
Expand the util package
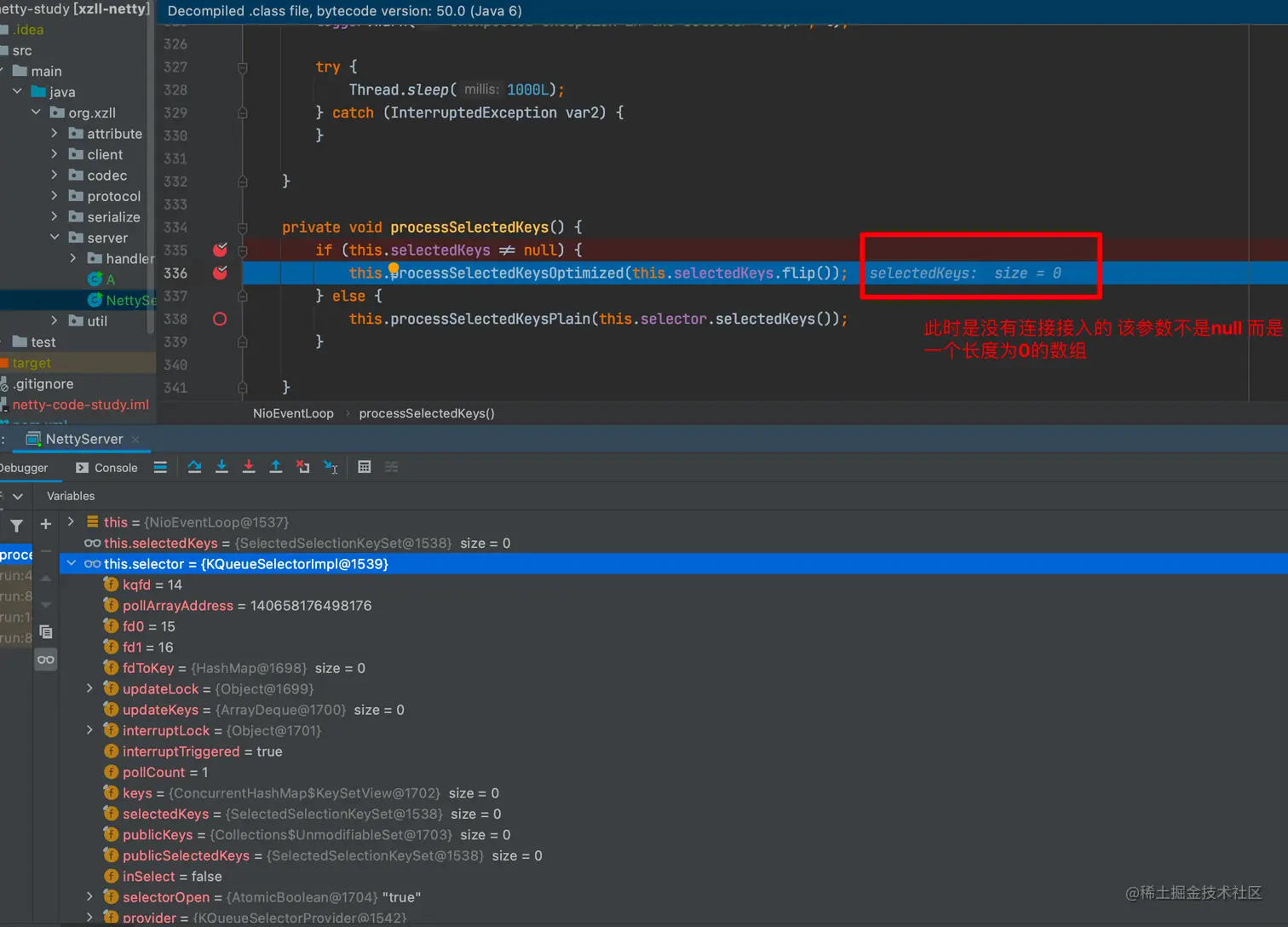point(55,321)
